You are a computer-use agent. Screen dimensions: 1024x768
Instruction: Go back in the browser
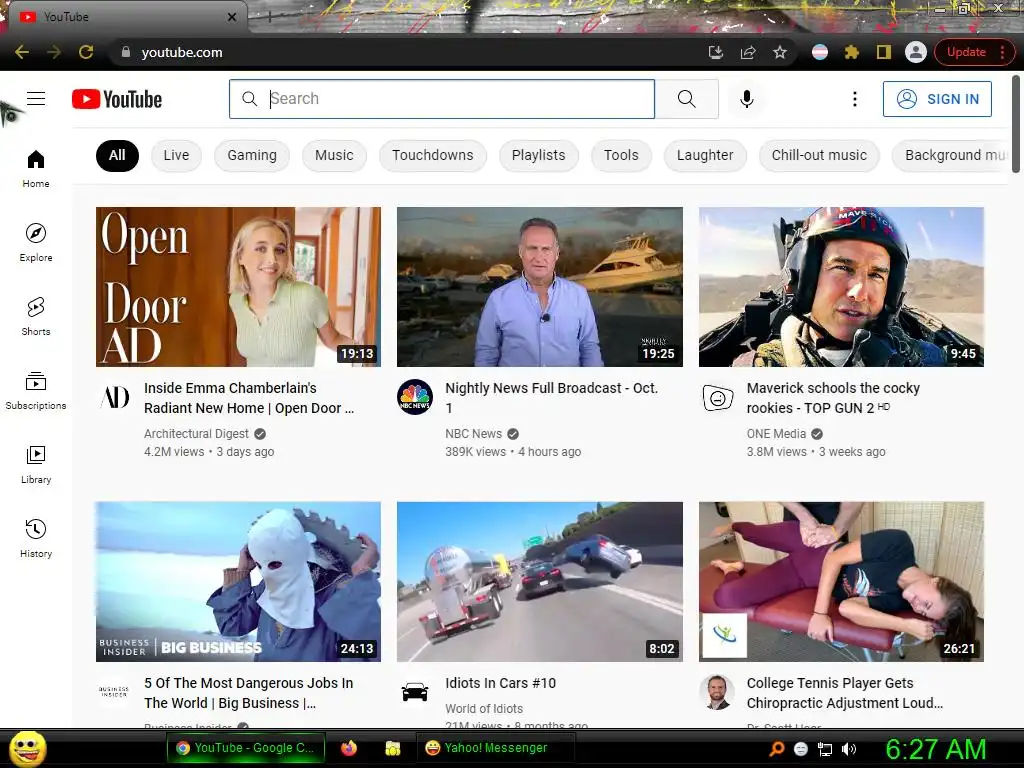(22, 52)
